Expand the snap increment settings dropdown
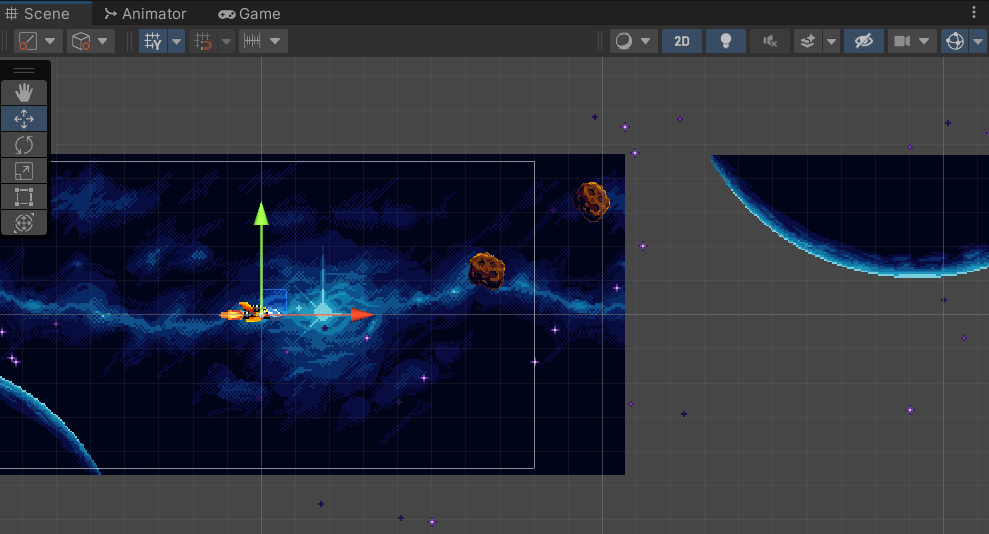The width and height of the screenshot is (989, 534). coord(276,42)
